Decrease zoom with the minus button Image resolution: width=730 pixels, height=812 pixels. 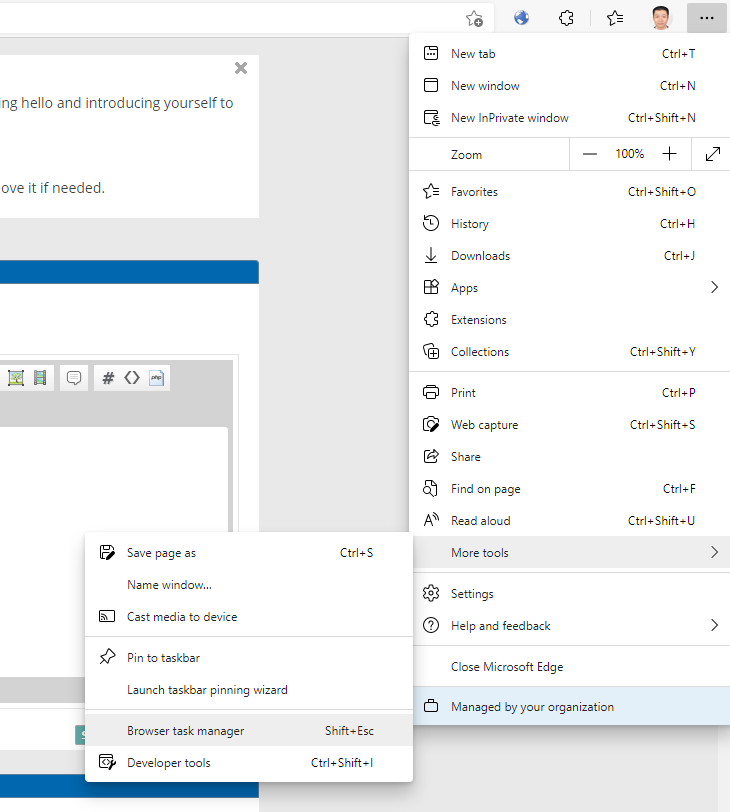tap(590, 154)
